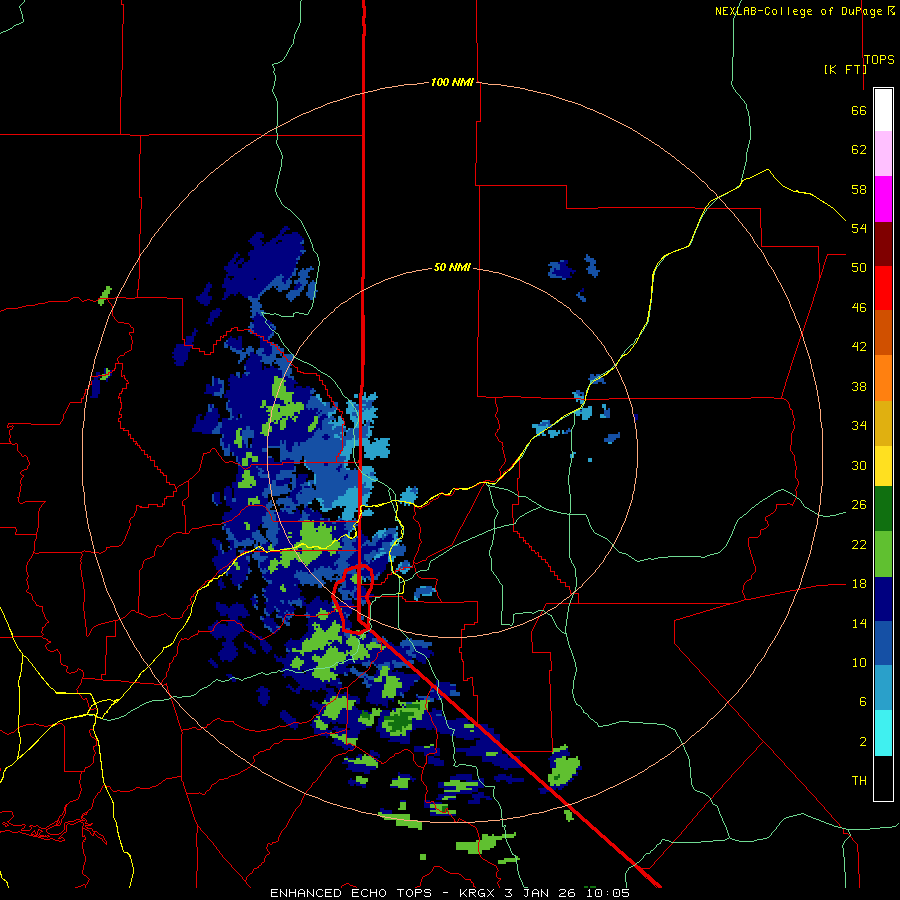Click the "50 NMI" range ring label
The width and height of the screenshot is (900, 900).
452,267
